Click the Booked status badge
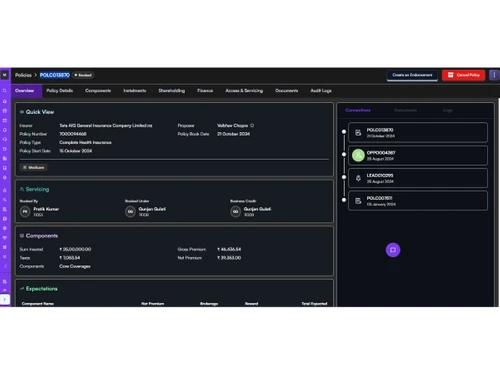The width and height of the screenshot is (500, 375). click(x=83, y=75)
